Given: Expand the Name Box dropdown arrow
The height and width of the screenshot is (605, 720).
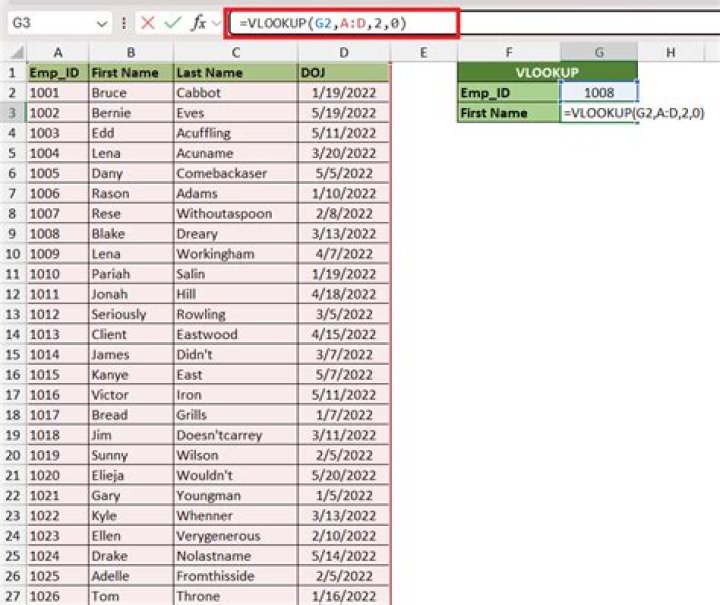Looking at the screenshot, I should [x=107, y=23].
